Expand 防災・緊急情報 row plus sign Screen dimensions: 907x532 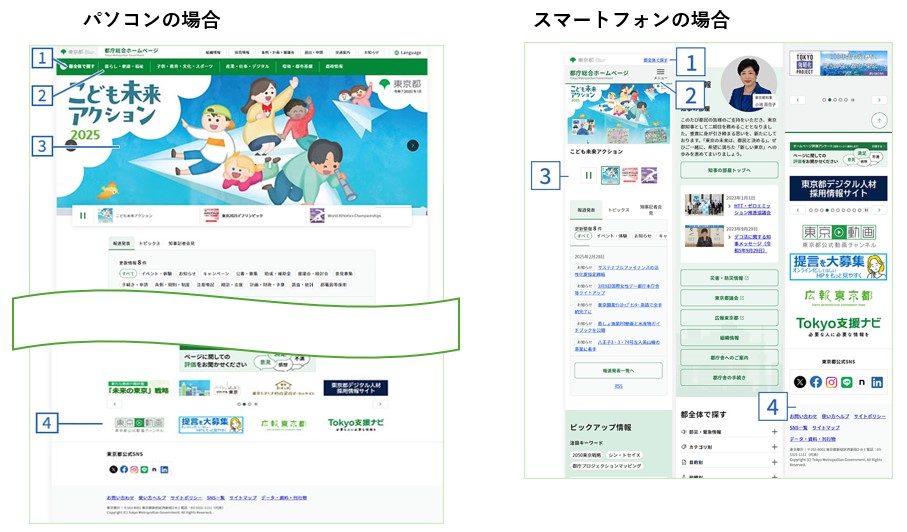click(774, 431)
